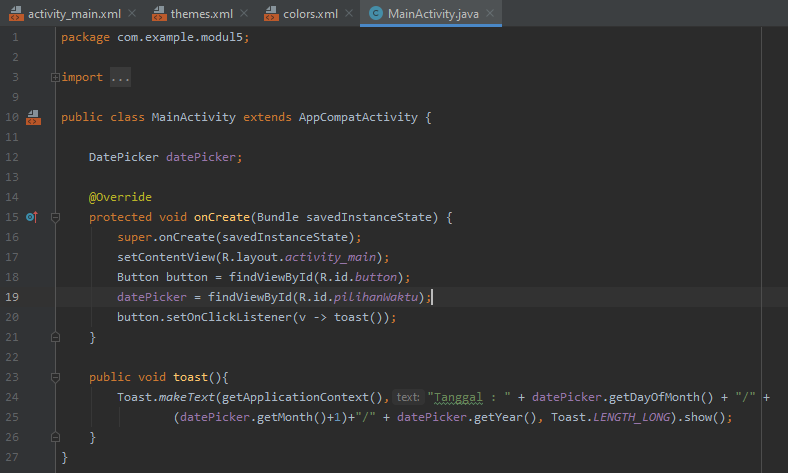Click savedInstanceState parameter on line 15
The width and height of the screenshot is (788, 473).
pyautogui.click(x=369, y=217)
